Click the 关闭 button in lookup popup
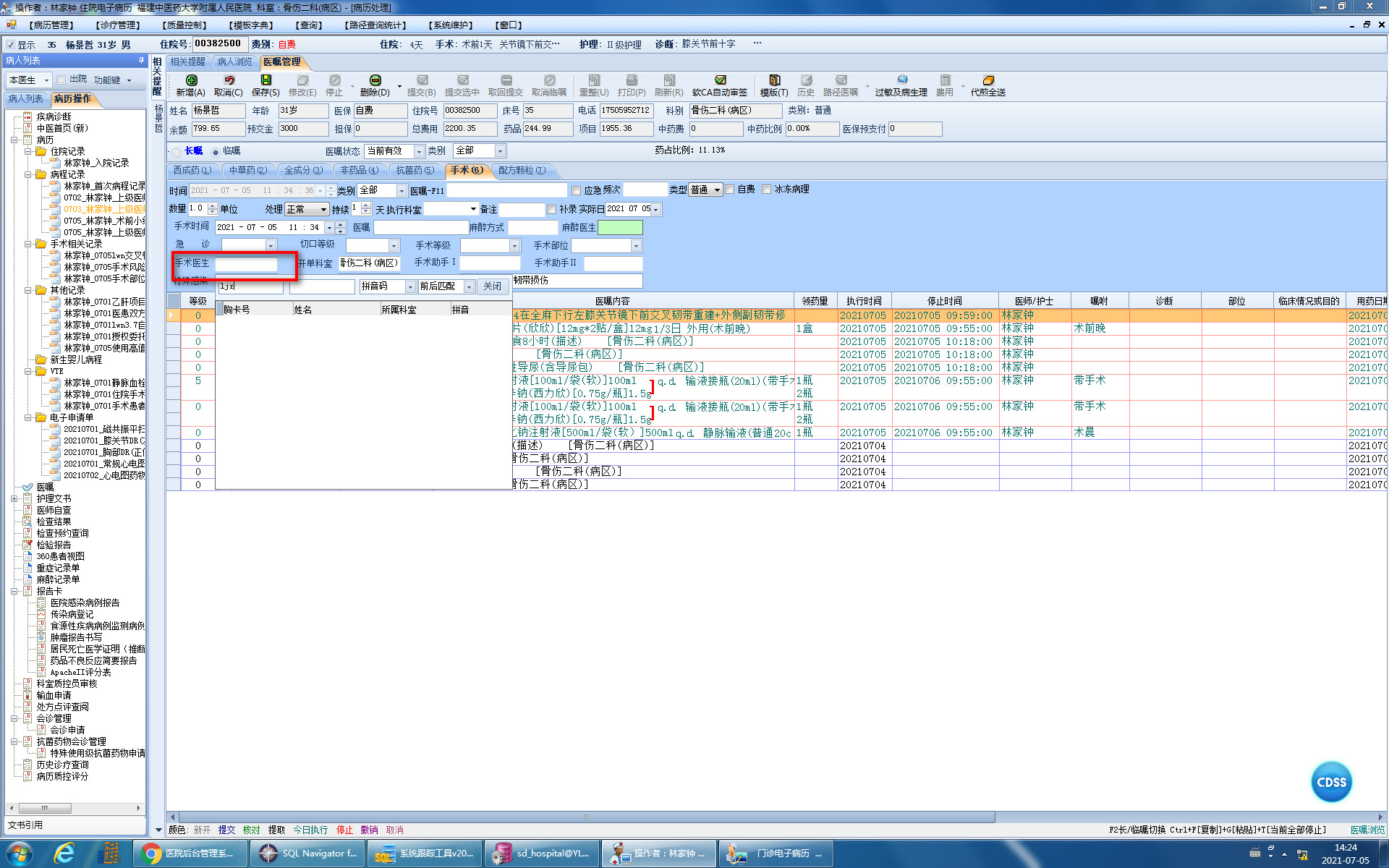The width and height of the screenshot is (1389, 868). pyautogui.click(x=493, y=286)
